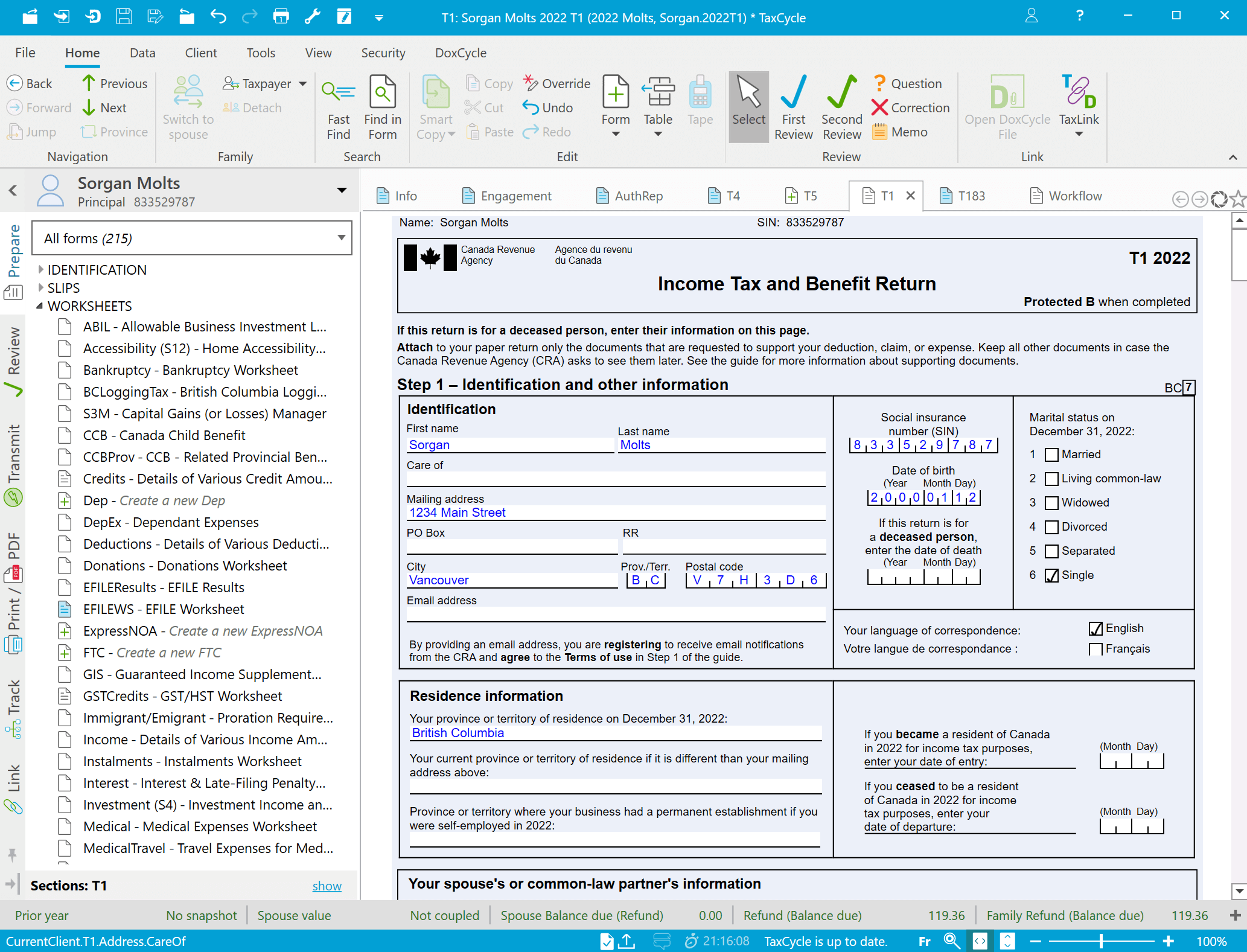Check the Married marital status box
The image size is (1247, 952).
1051,455
